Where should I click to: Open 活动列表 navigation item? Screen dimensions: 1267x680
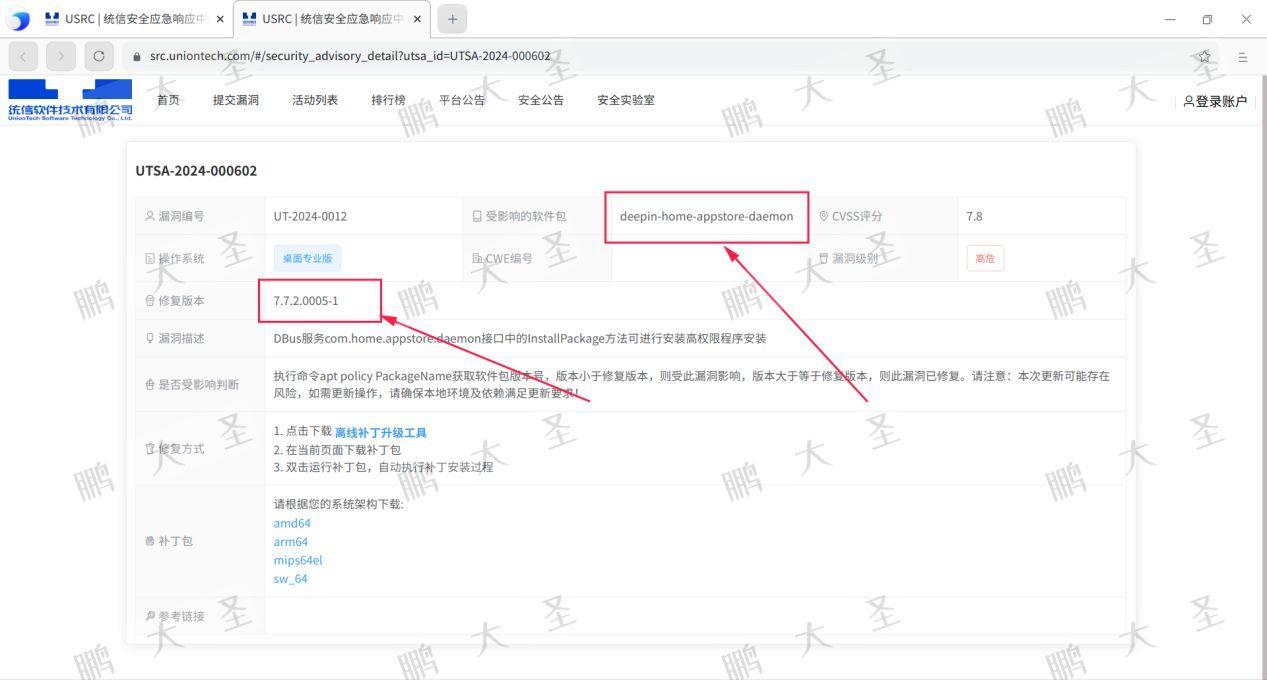click(x=315, y=100)
